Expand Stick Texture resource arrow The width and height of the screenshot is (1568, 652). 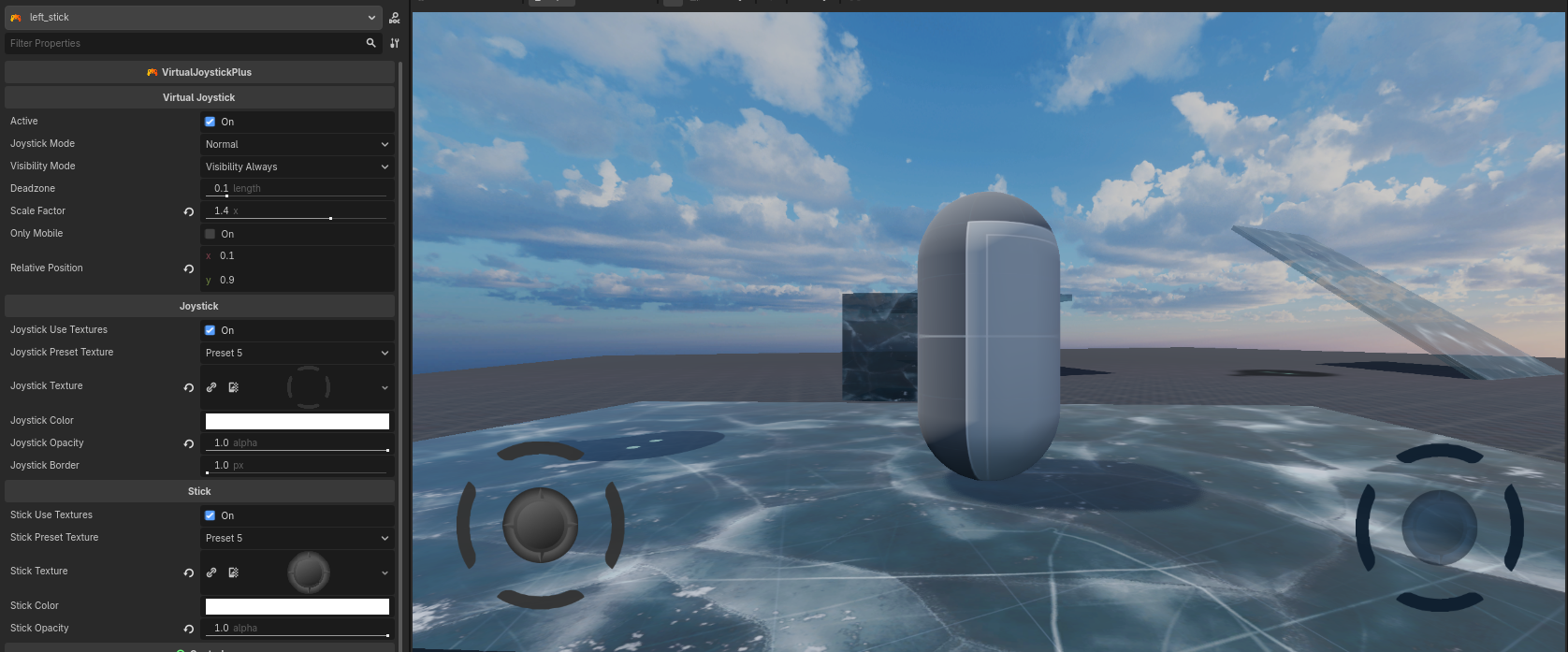(x=385, y=572)
